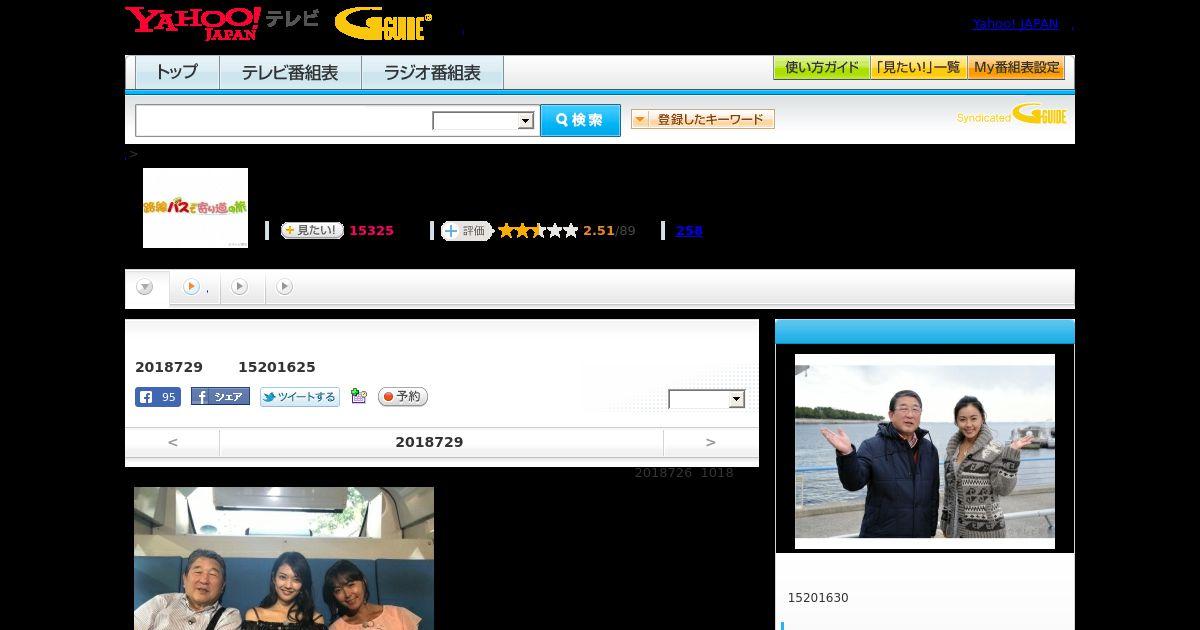Click the Yahoo! JAPAN テレビ logo
The height and width of the screenshot is (630, 1200).
(222, 23)
